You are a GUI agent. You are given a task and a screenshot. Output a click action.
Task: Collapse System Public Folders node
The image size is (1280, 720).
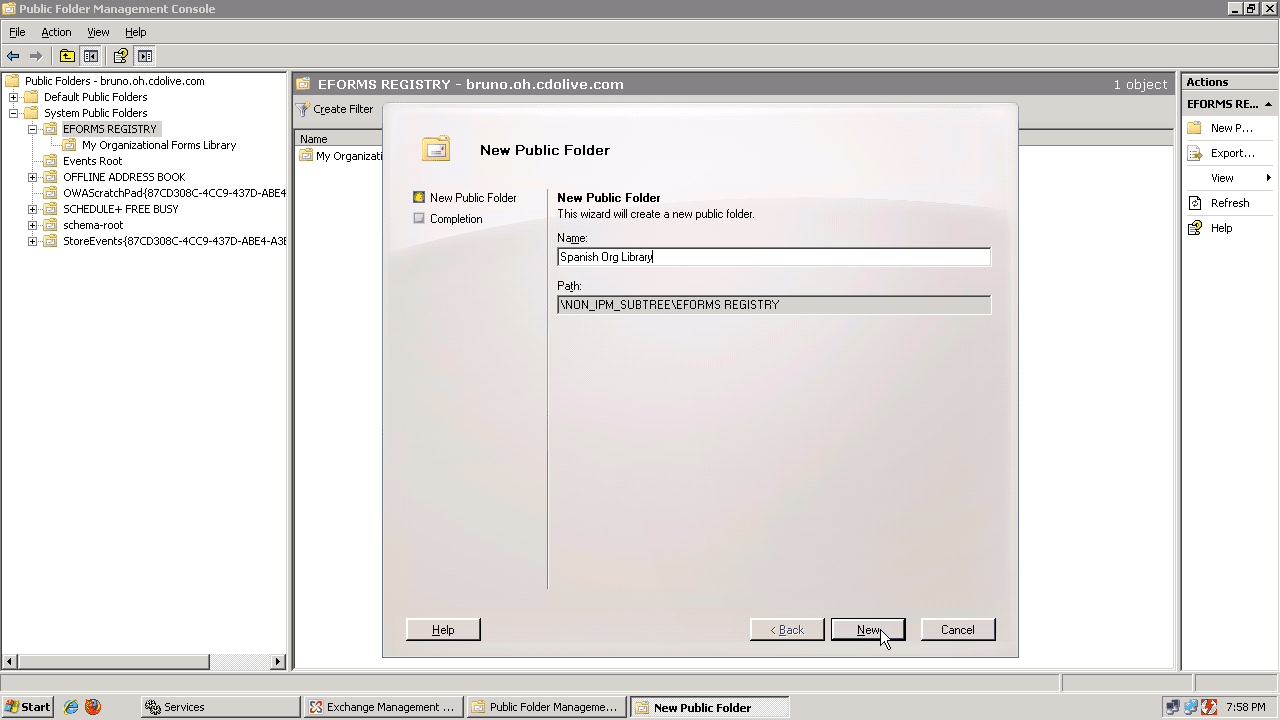[x=13, y=113]
